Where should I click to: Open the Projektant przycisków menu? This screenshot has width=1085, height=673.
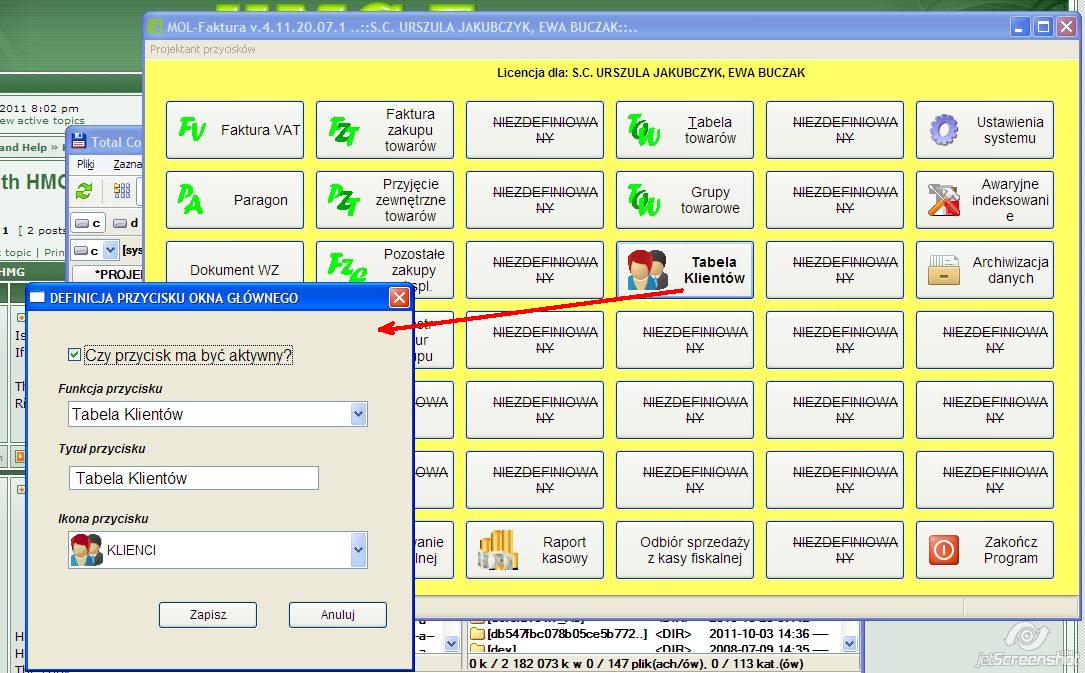coord(203,49)
